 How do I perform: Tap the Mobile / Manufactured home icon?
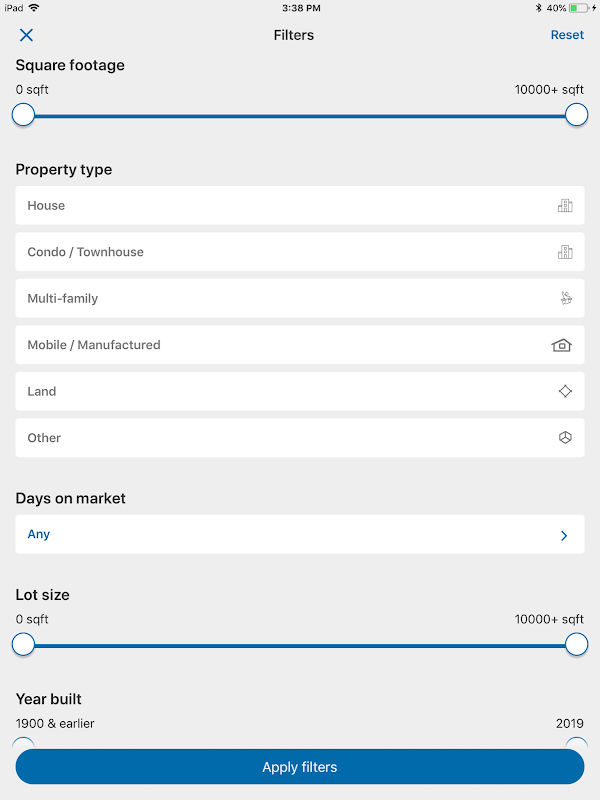562,345
